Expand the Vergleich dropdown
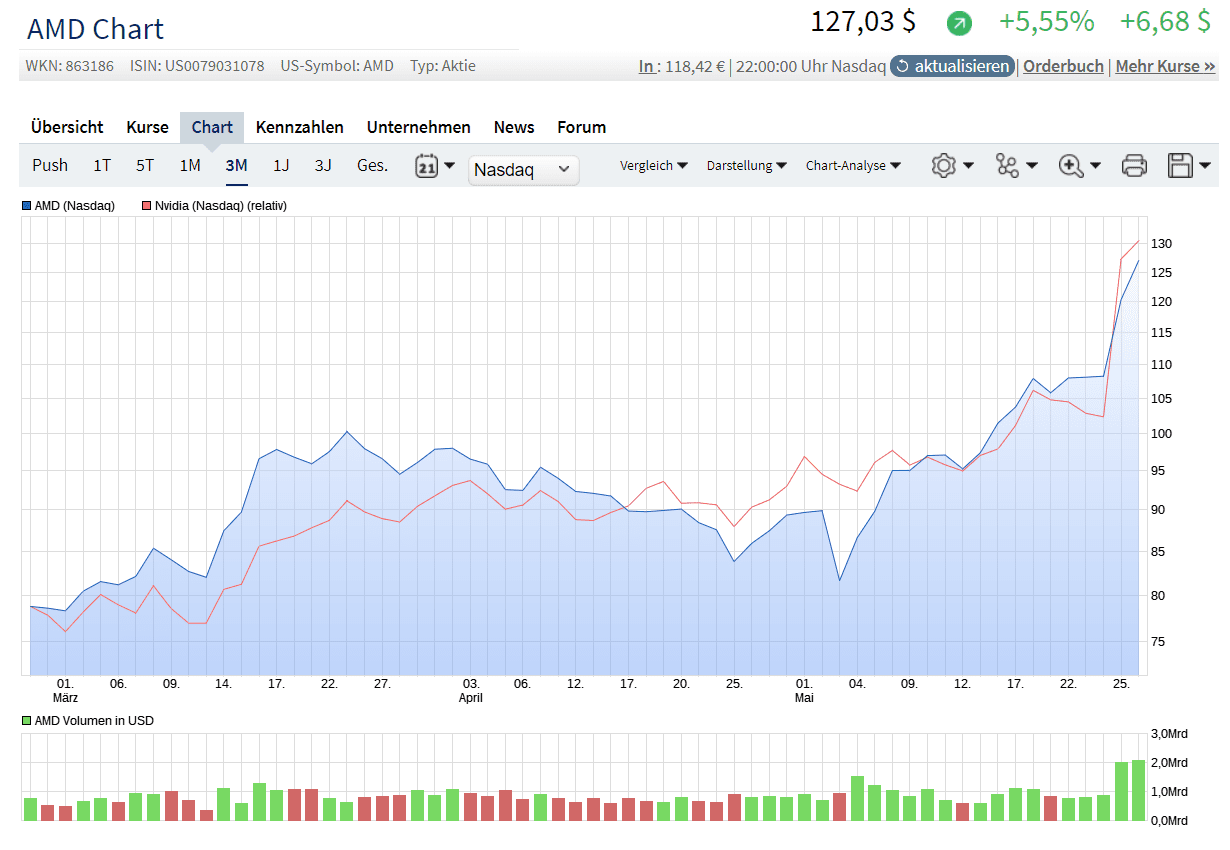Image resolution: width=1230 pixels, height=850 pixels. pyautogui.click(x=654, y=166)
